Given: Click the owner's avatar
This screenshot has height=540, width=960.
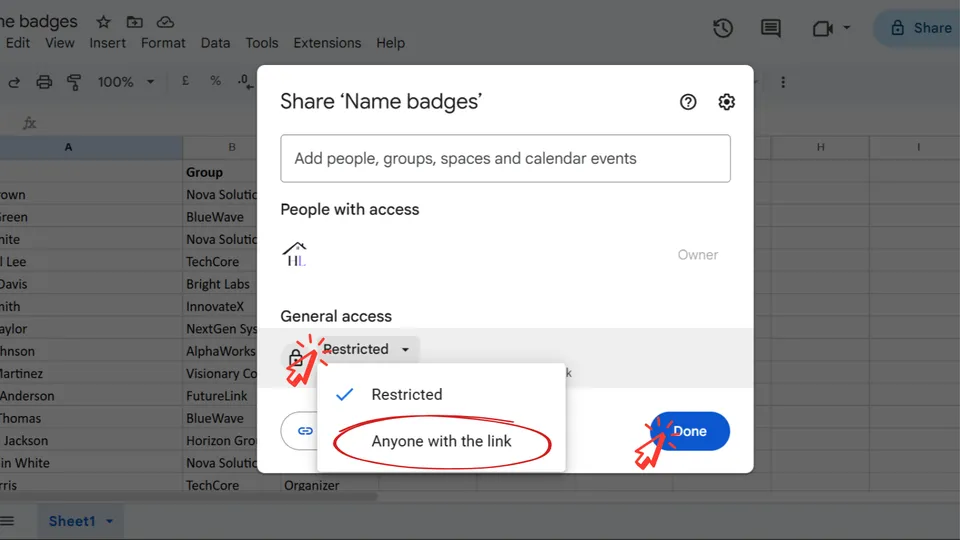Looking at the screenshot, I should tap(294, 254).
